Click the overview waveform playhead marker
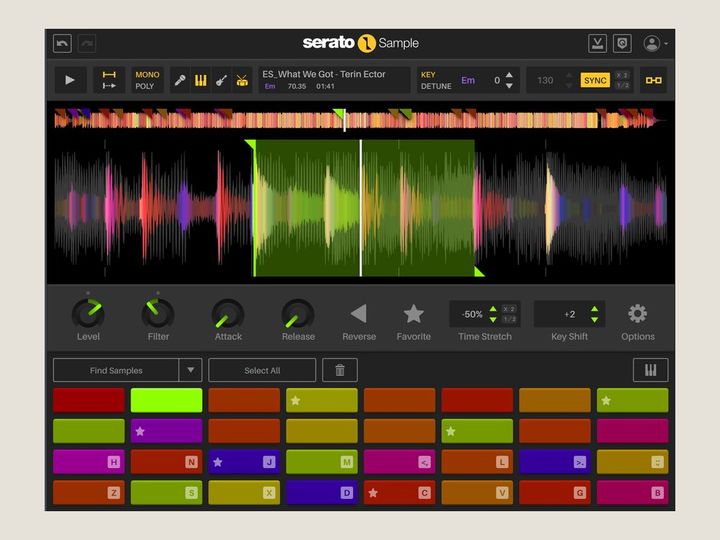Image resolution: width=720 pixels, height=540 pixels. (x=344, y=121)
